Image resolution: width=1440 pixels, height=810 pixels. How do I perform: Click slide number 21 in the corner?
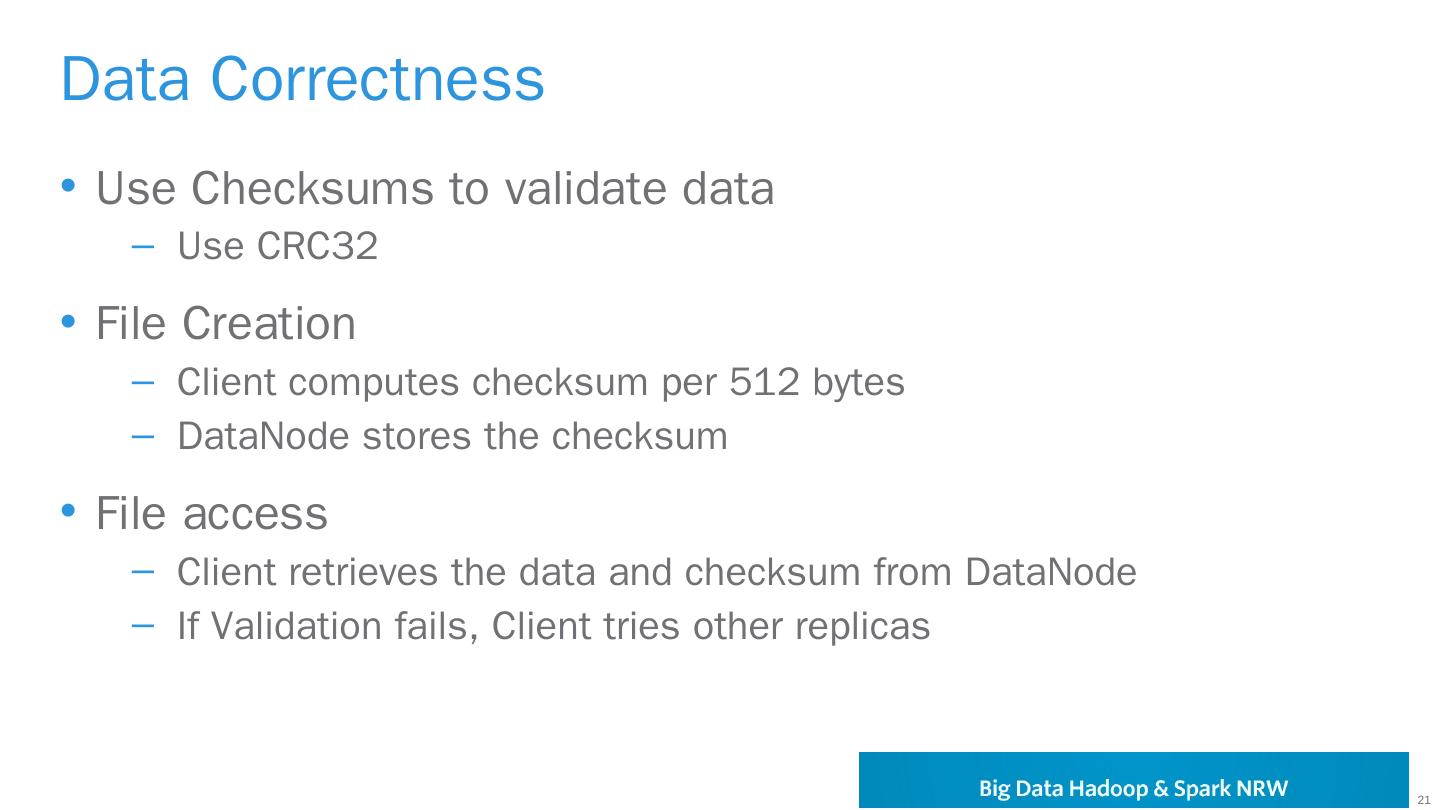pos(1424,799)
